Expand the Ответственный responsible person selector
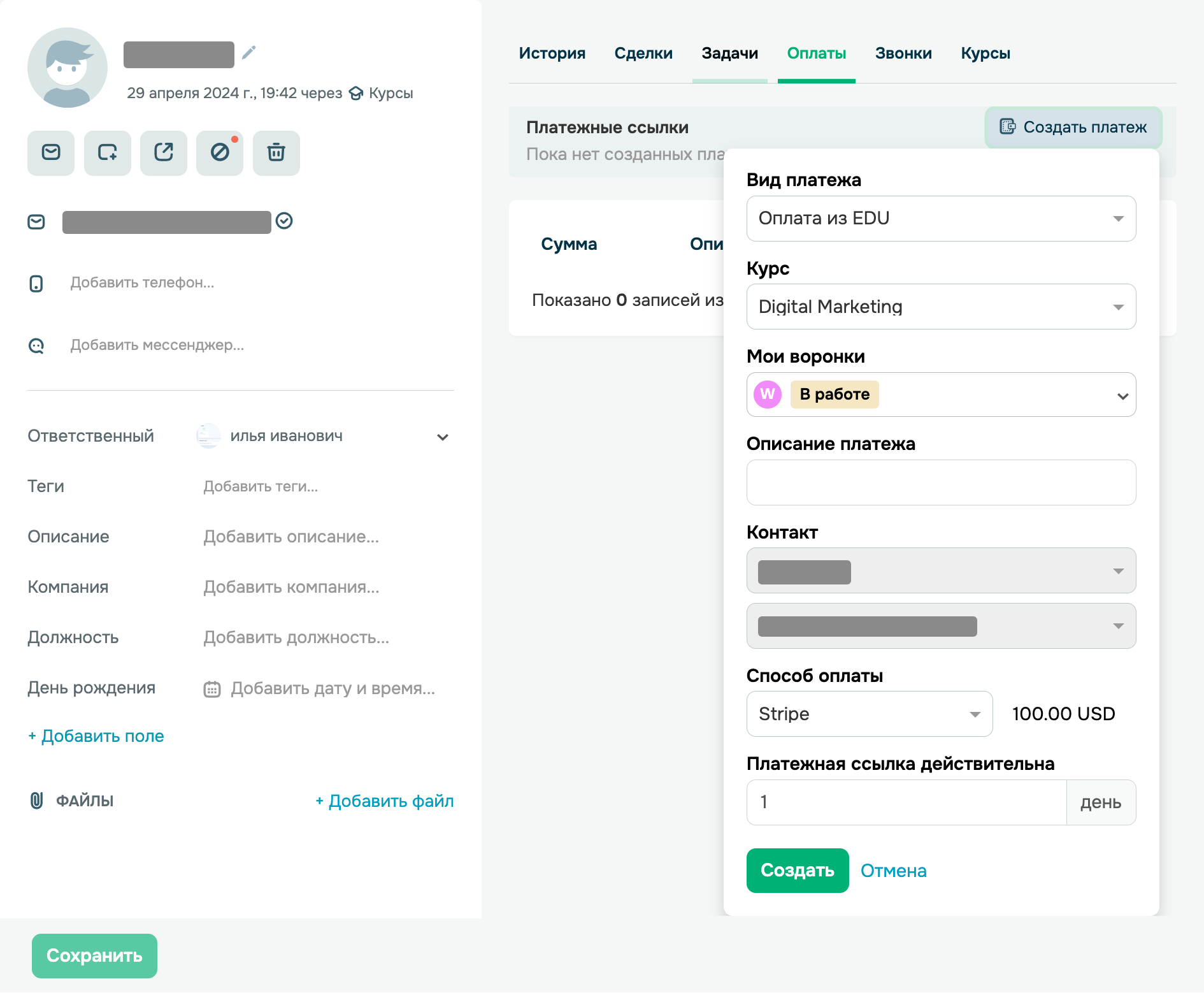 442,437
